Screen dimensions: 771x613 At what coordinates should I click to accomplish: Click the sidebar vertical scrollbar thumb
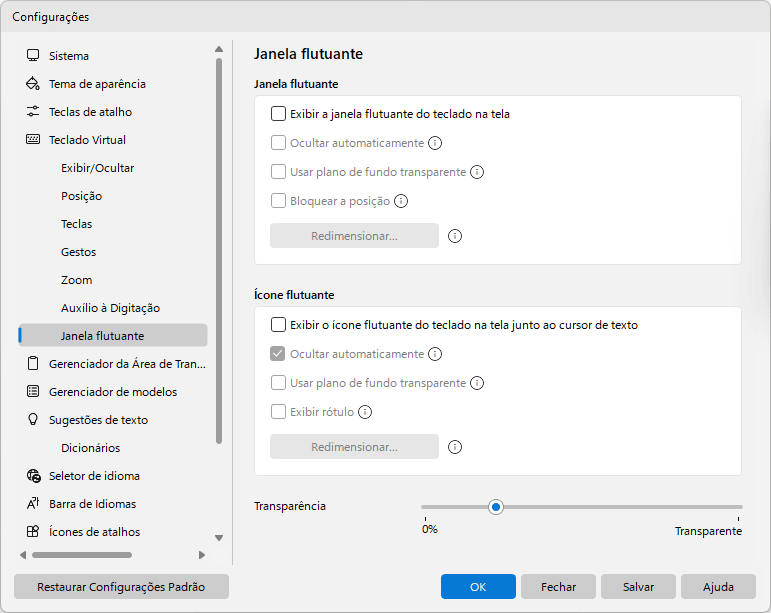pyautogui.click(x=219, y=251)
